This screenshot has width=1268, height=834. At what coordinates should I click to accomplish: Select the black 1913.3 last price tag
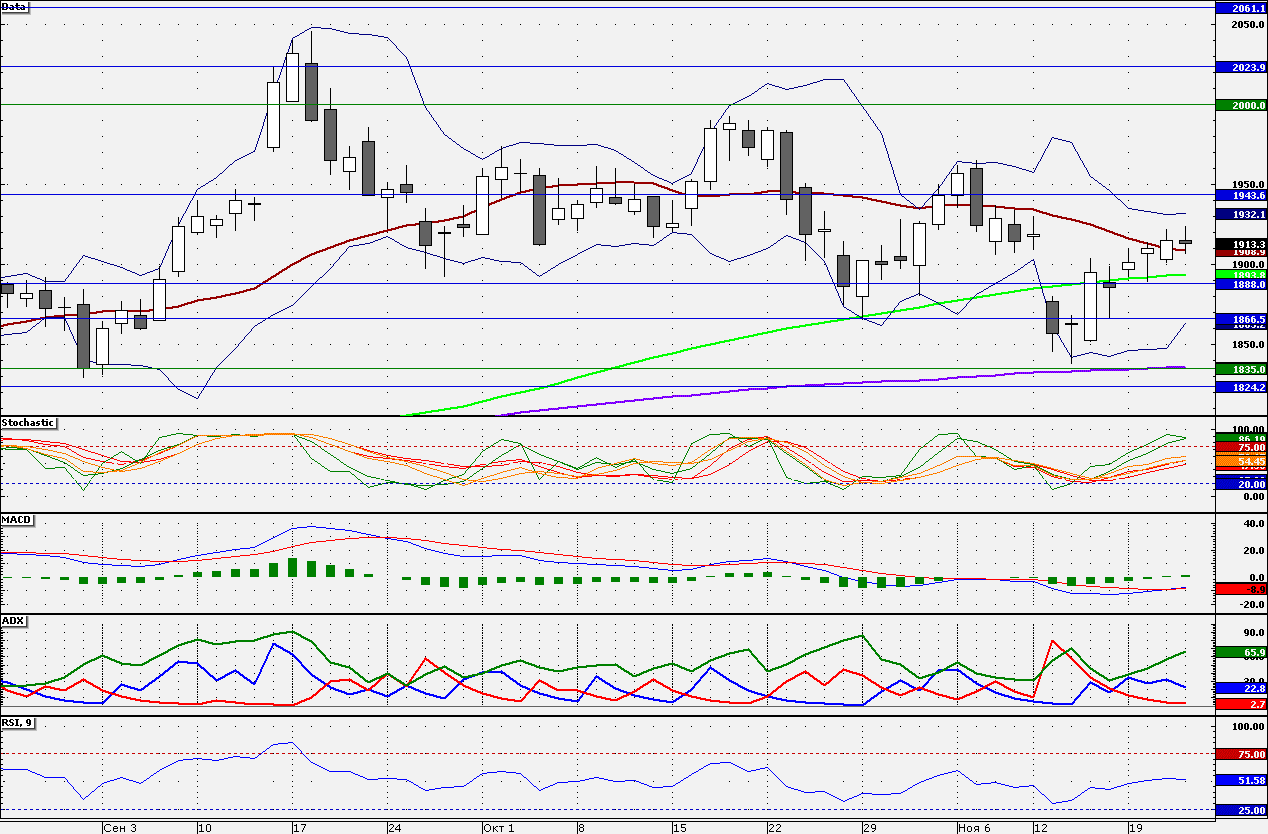[x=1240, y=244]
